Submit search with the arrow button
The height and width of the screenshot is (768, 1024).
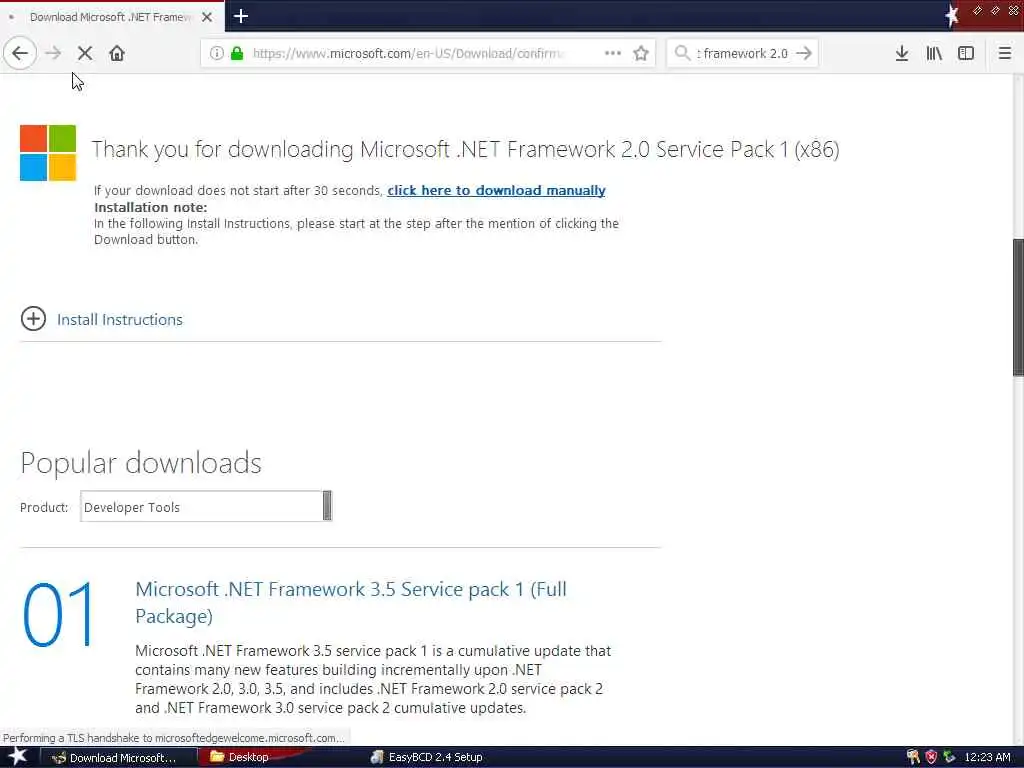pyautogui.click(x=804, y=53)
